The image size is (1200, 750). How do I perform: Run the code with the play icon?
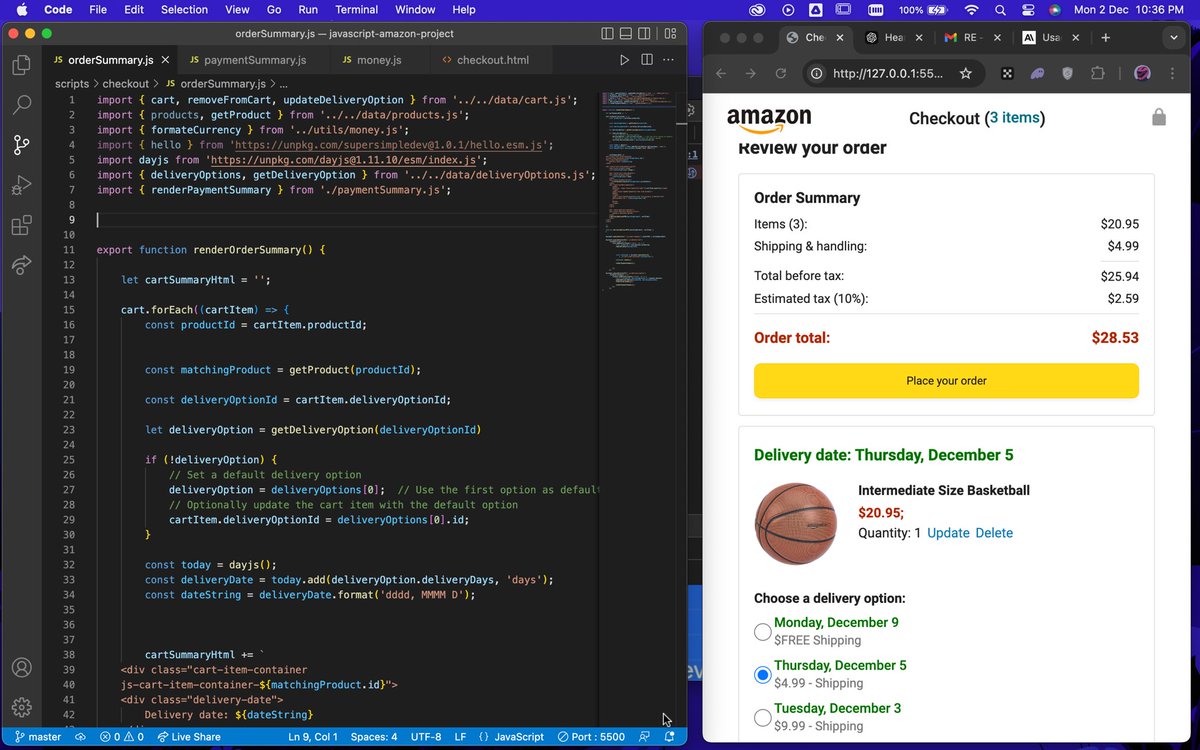click(x=624, y=60)
